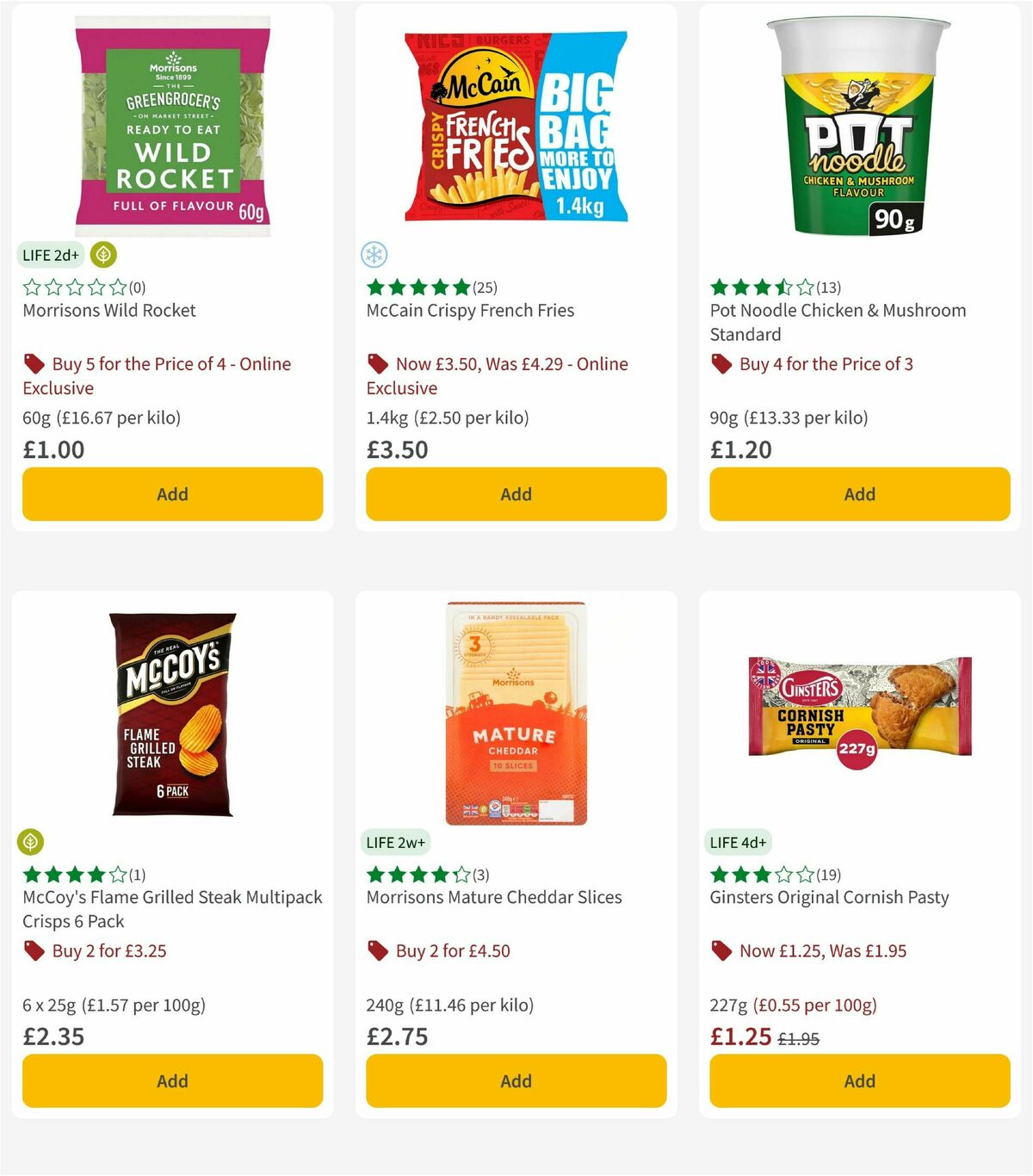Open the (19) reviews for Ginsters pasty
This screenshot has height=1176, width=1033.
pos(827,872)
